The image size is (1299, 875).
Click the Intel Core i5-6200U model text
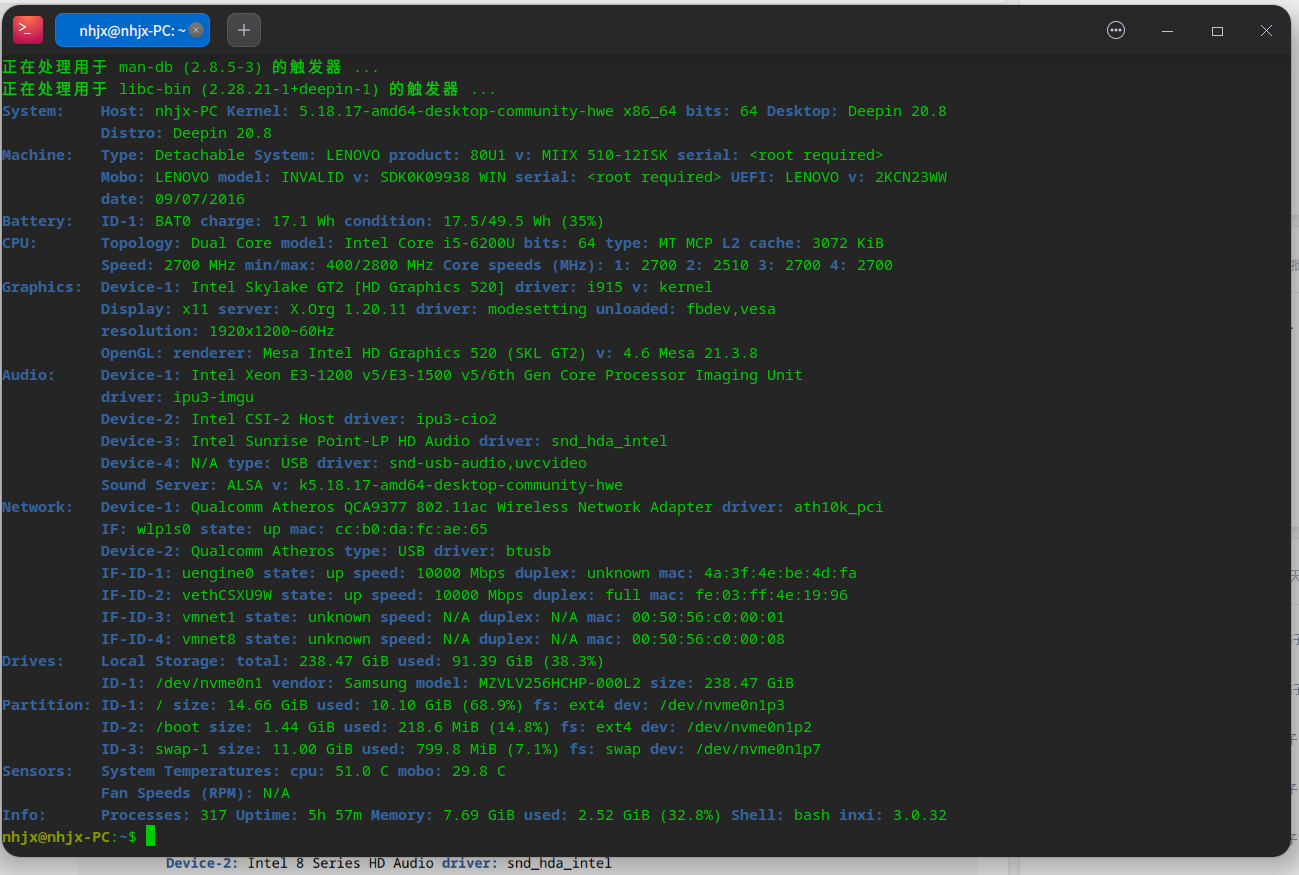429,243
